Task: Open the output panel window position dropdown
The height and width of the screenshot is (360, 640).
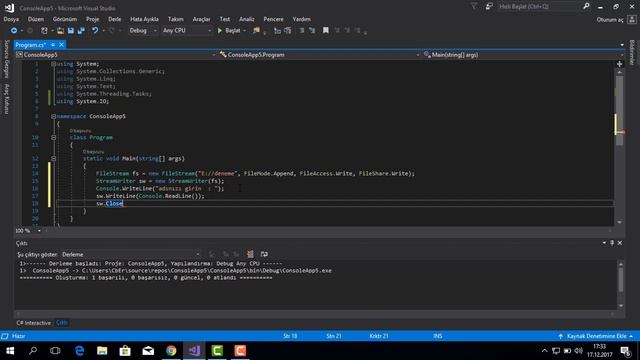Action: click(604, 243)
